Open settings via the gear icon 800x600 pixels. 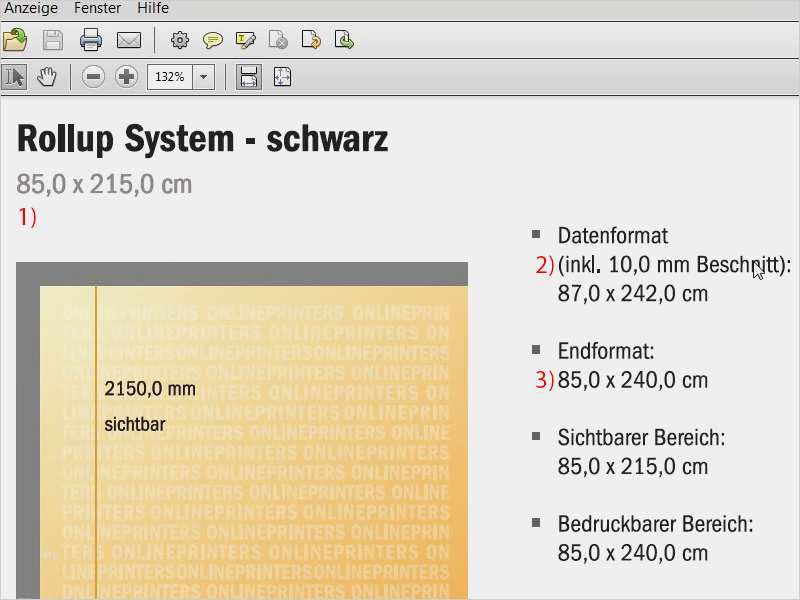180,40
